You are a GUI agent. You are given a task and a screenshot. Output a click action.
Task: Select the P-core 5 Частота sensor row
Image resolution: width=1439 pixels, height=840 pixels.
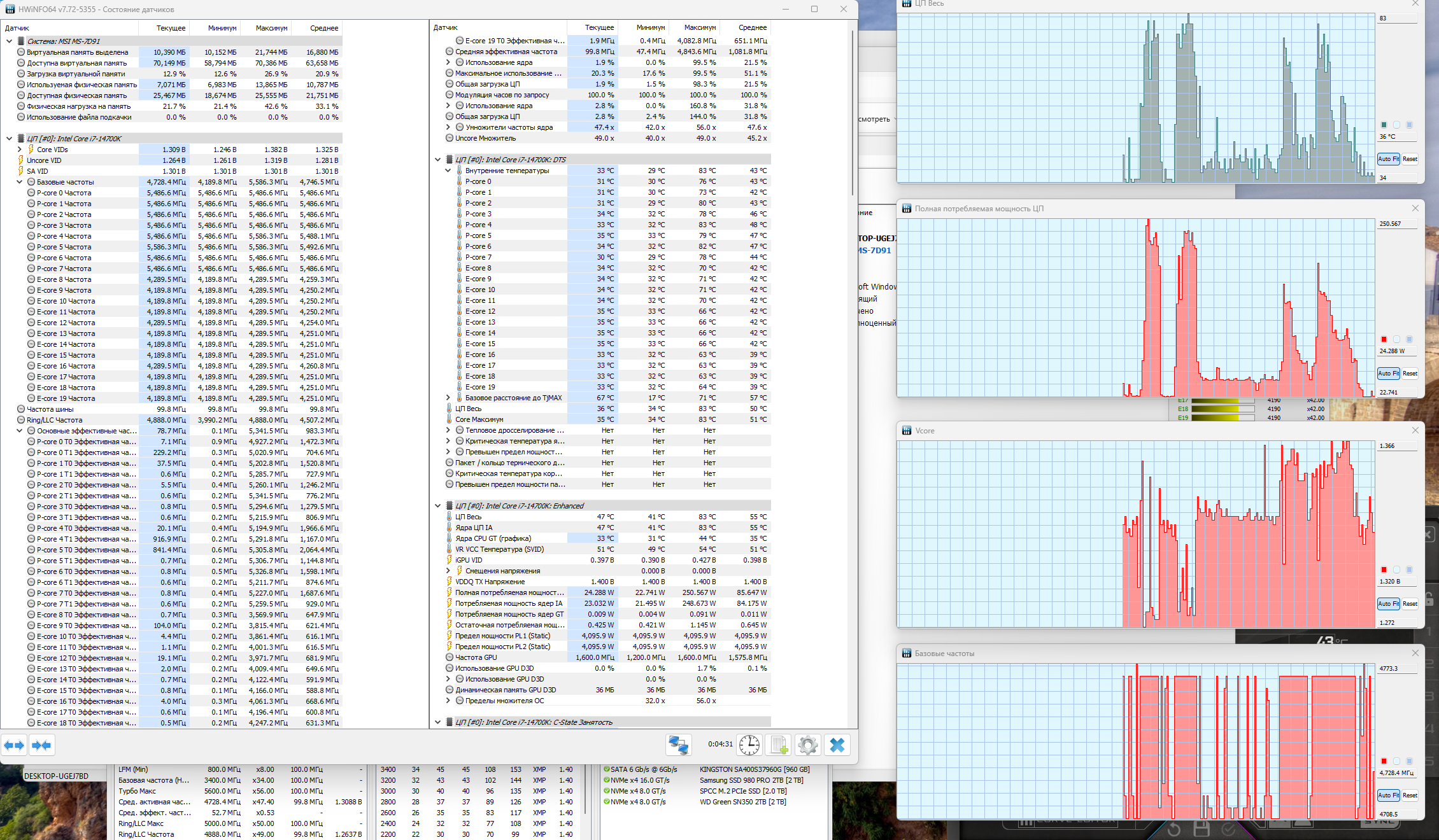pyautogui.click(x=64, y=247)
